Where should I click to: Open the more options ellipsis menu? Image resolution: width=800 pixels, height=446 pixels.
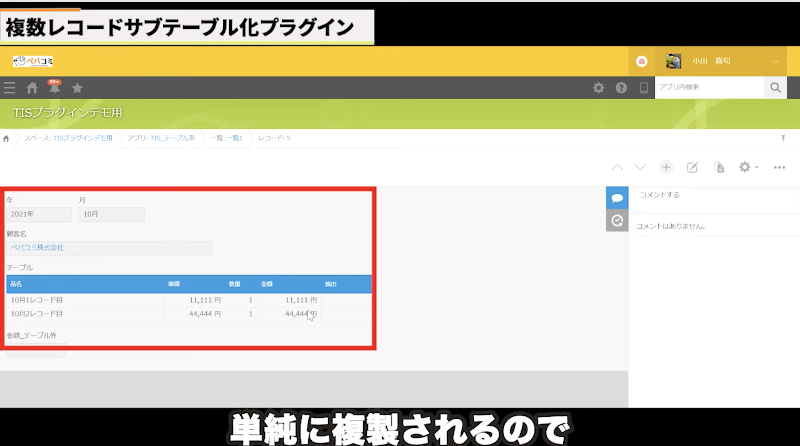pos(779,167)
